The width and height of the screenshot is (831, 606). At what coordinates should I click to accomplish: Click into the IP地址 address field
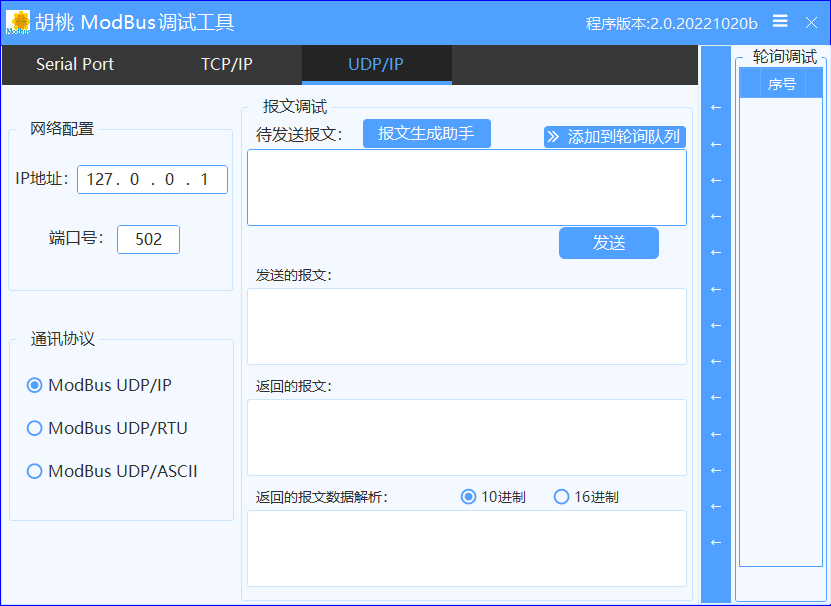[x=152, y=180]
